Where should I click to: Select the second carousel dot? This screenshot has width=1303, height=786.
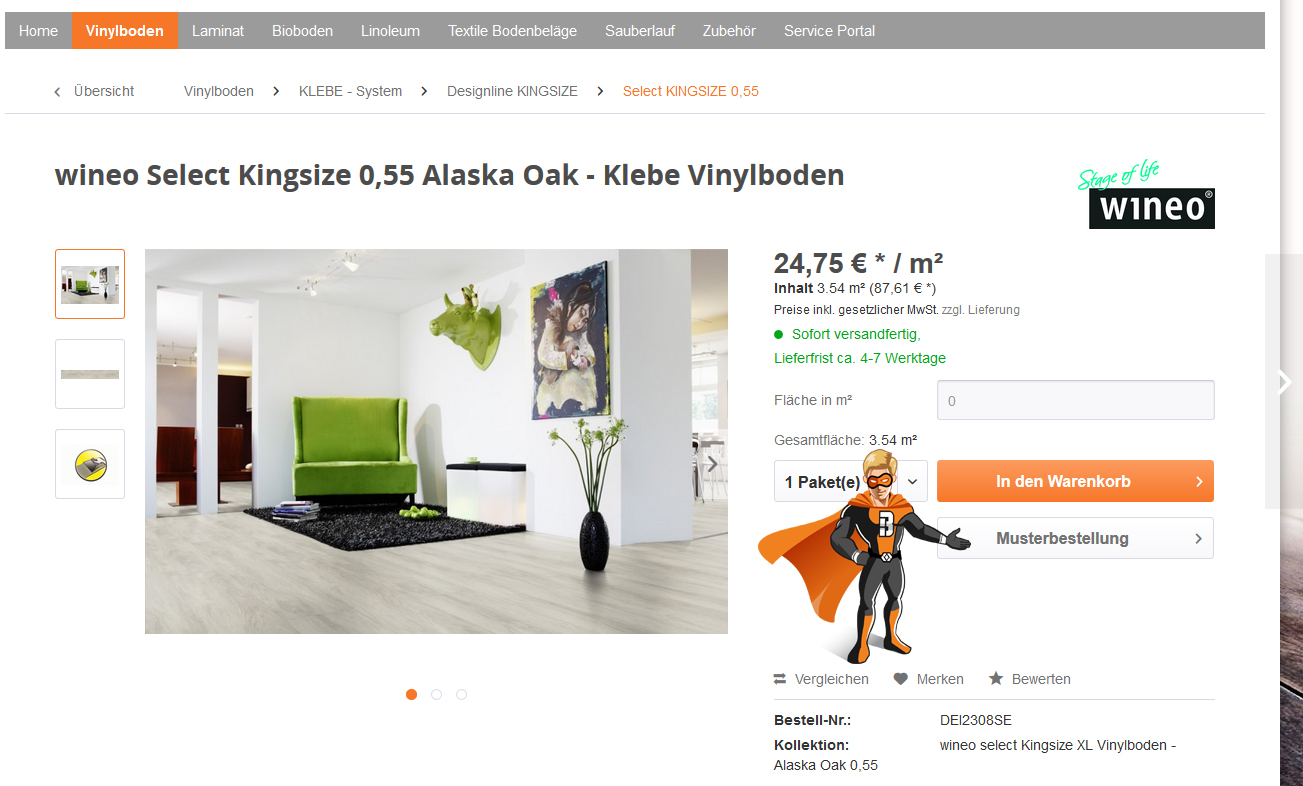click(x=436, y=694)
